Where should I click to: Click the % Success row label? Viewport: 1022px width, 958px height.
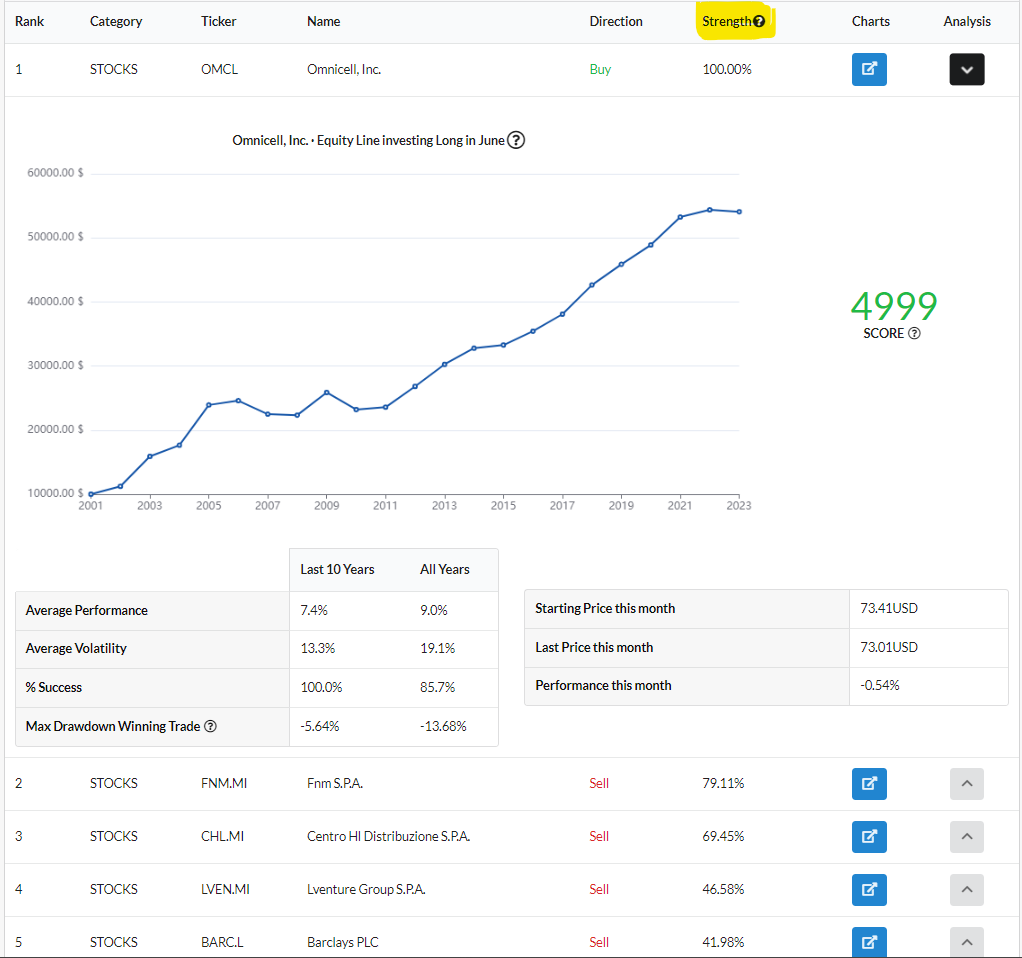pos(53,688)
